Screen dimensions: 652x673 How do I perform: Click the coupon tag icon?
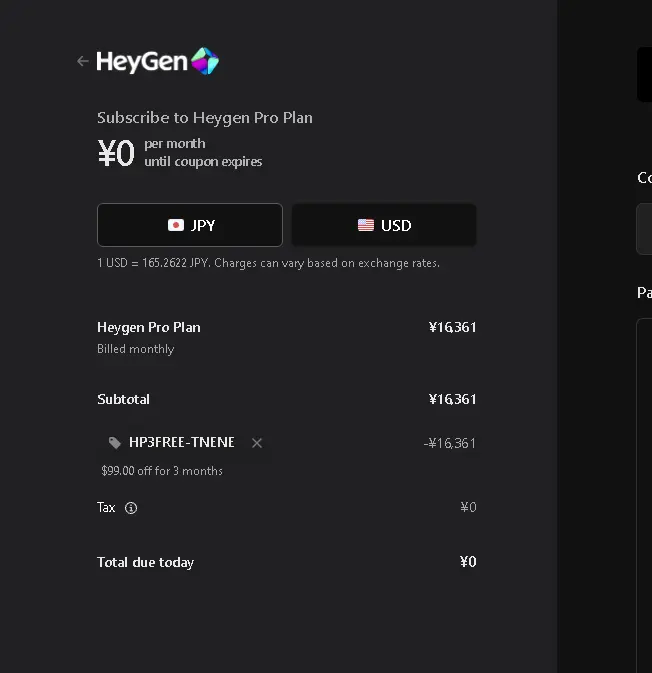[115, 443]
